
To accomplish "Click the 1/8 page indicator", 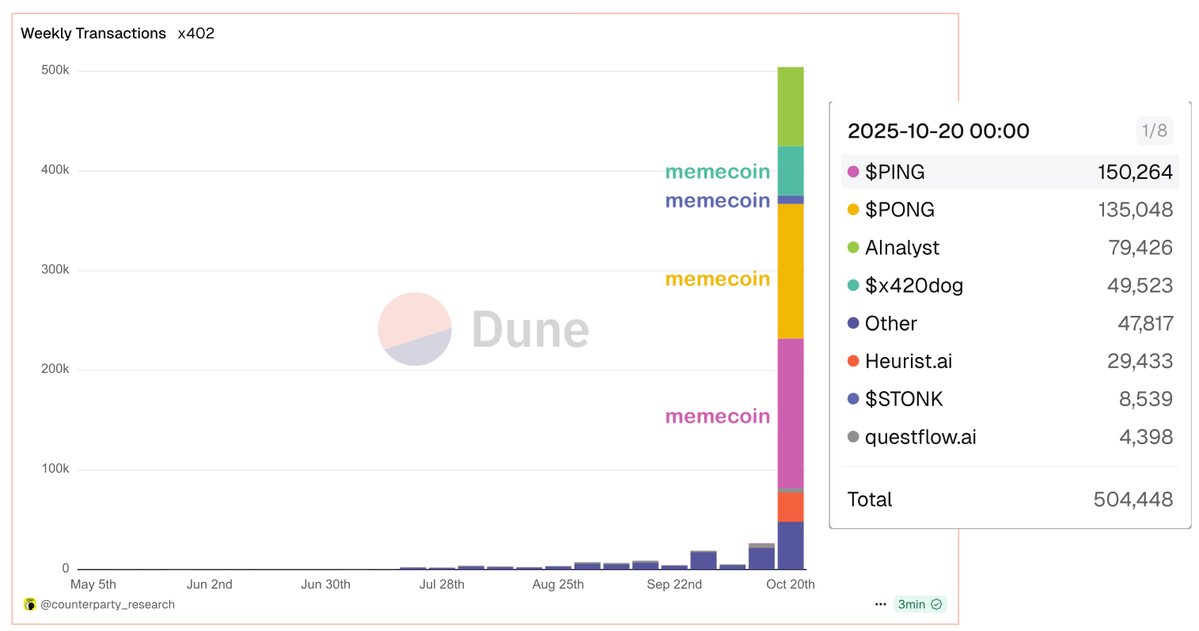I will click(1152, 131).
